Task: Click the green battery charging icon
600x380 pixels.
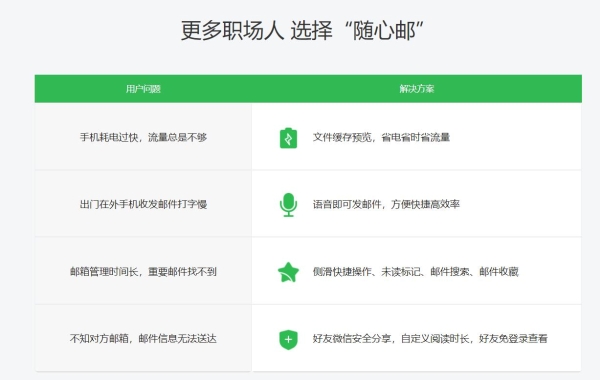Action: coord(289,138)
